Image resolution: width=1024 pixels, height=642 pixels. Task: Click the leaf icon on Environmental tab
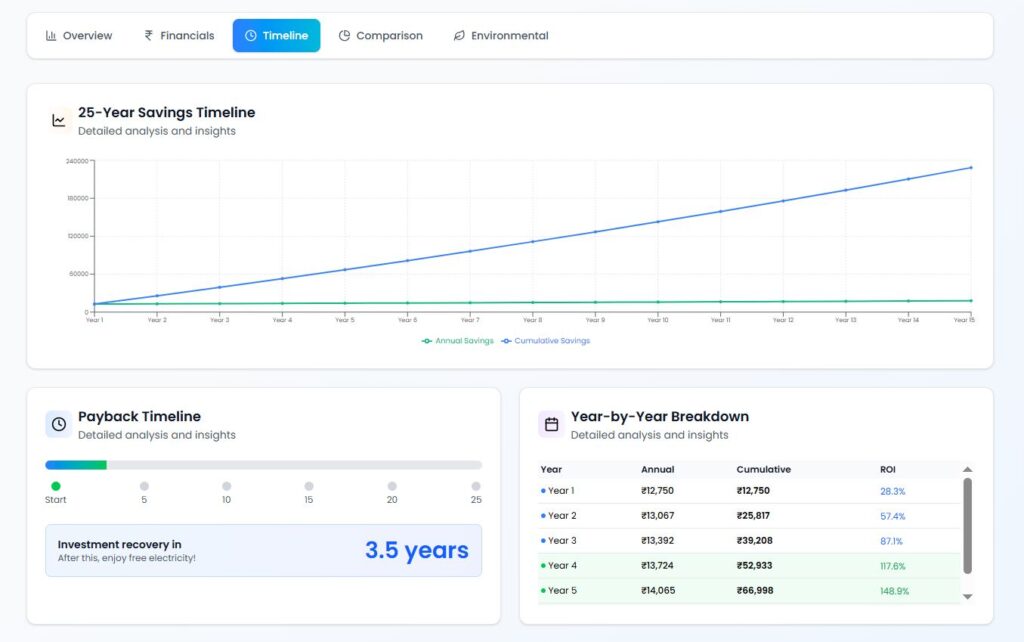click(x=459, y=36)
